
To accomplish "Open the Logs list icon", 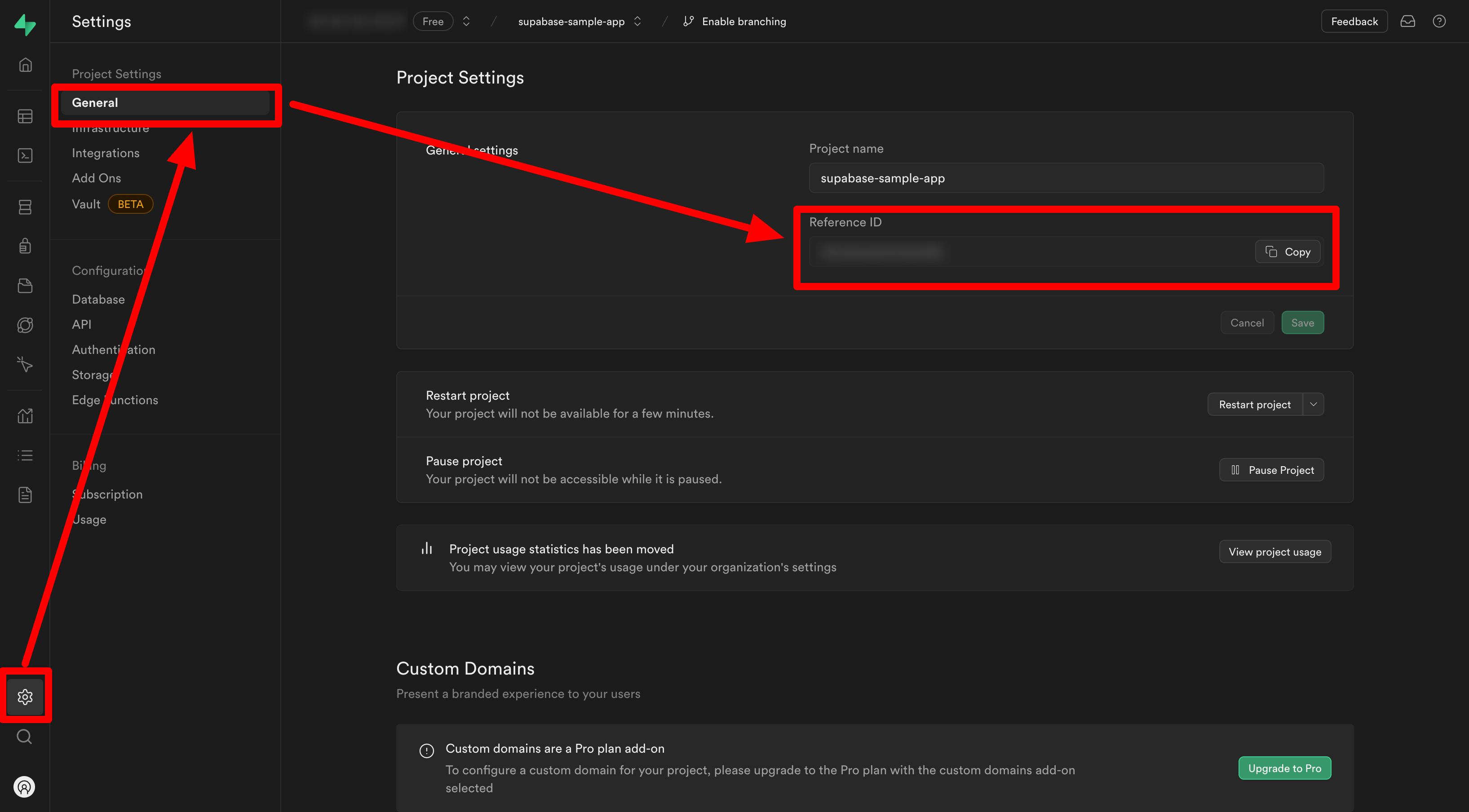I will (25, 455).
